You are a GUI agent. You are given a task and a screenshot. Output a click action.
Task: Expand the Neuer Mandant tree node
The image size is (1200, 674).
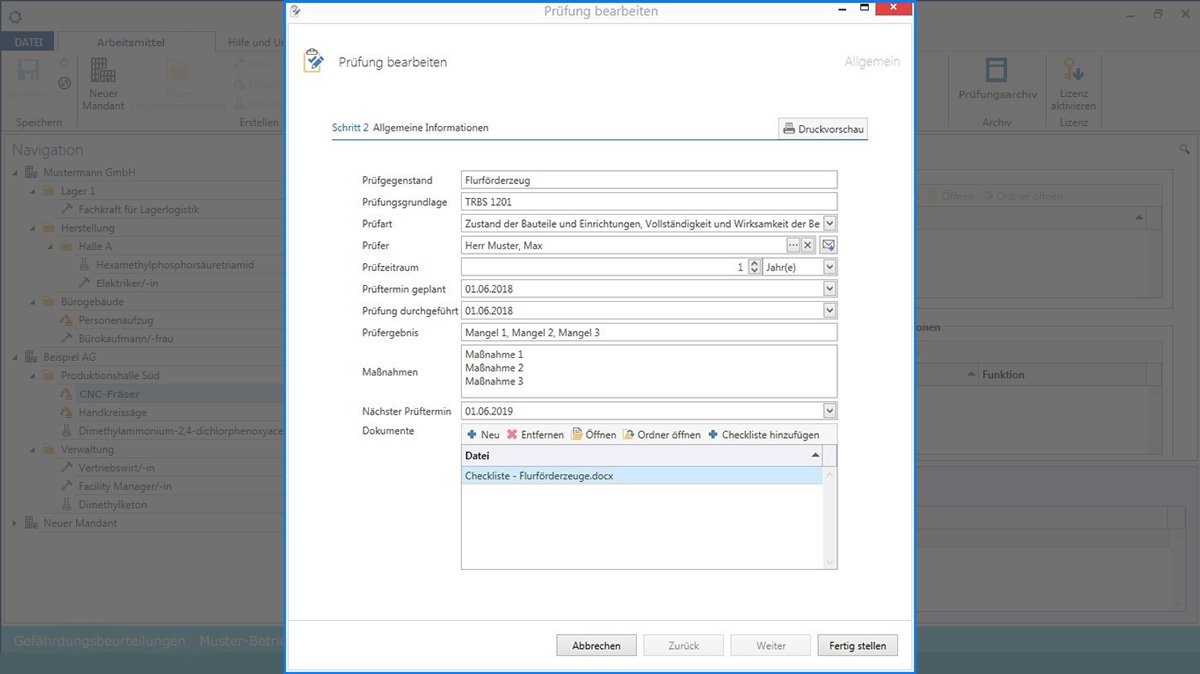[x=15, y=523]
